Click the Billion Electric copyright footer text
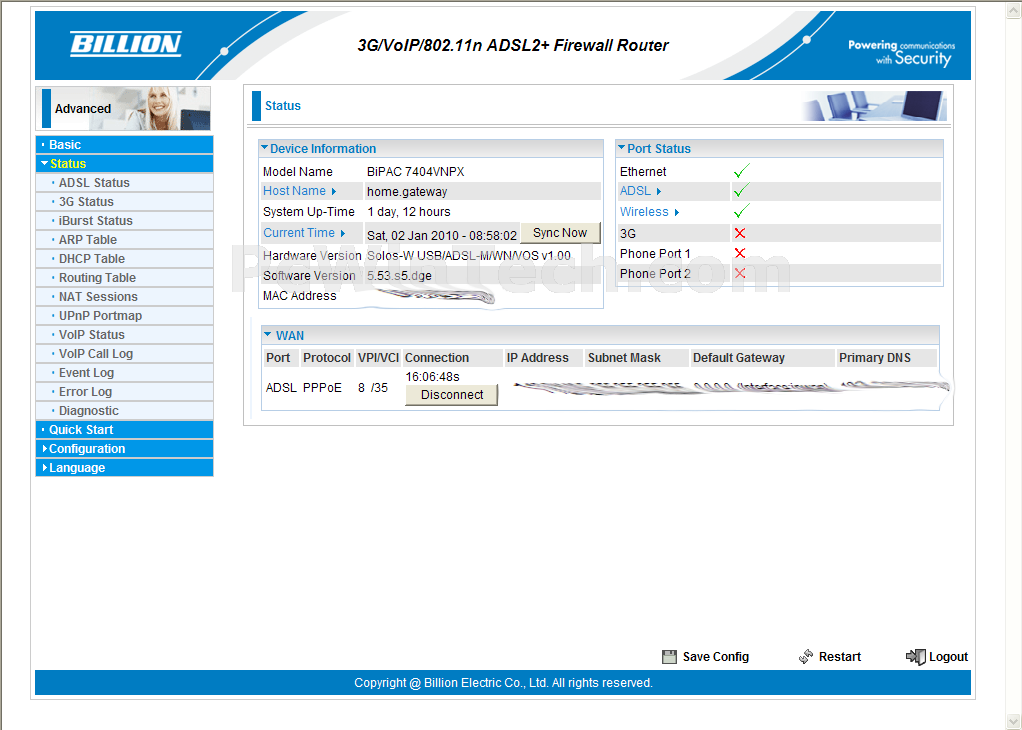This screenshot has width=1022, height=730. pyautogui.click(x=503, y=683)
